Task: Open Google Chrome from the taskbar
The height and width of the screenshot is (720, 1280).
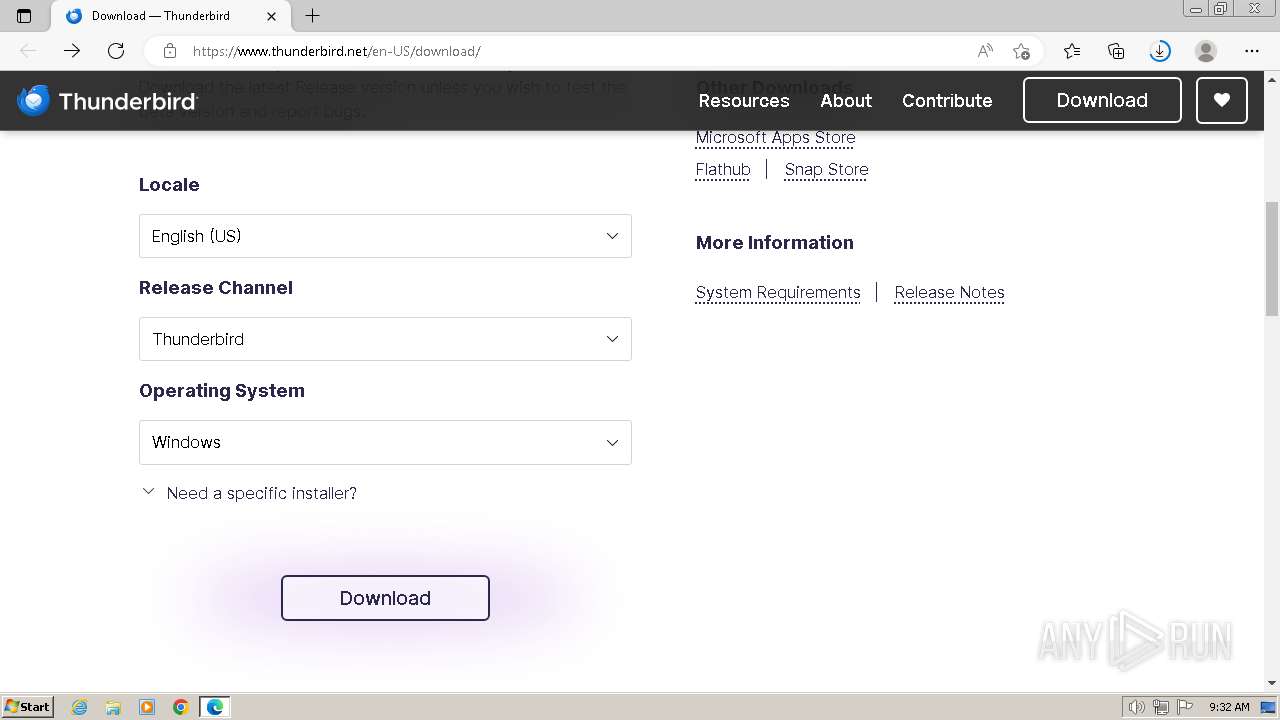Action: pyautogui.click(x=181, y=707)
